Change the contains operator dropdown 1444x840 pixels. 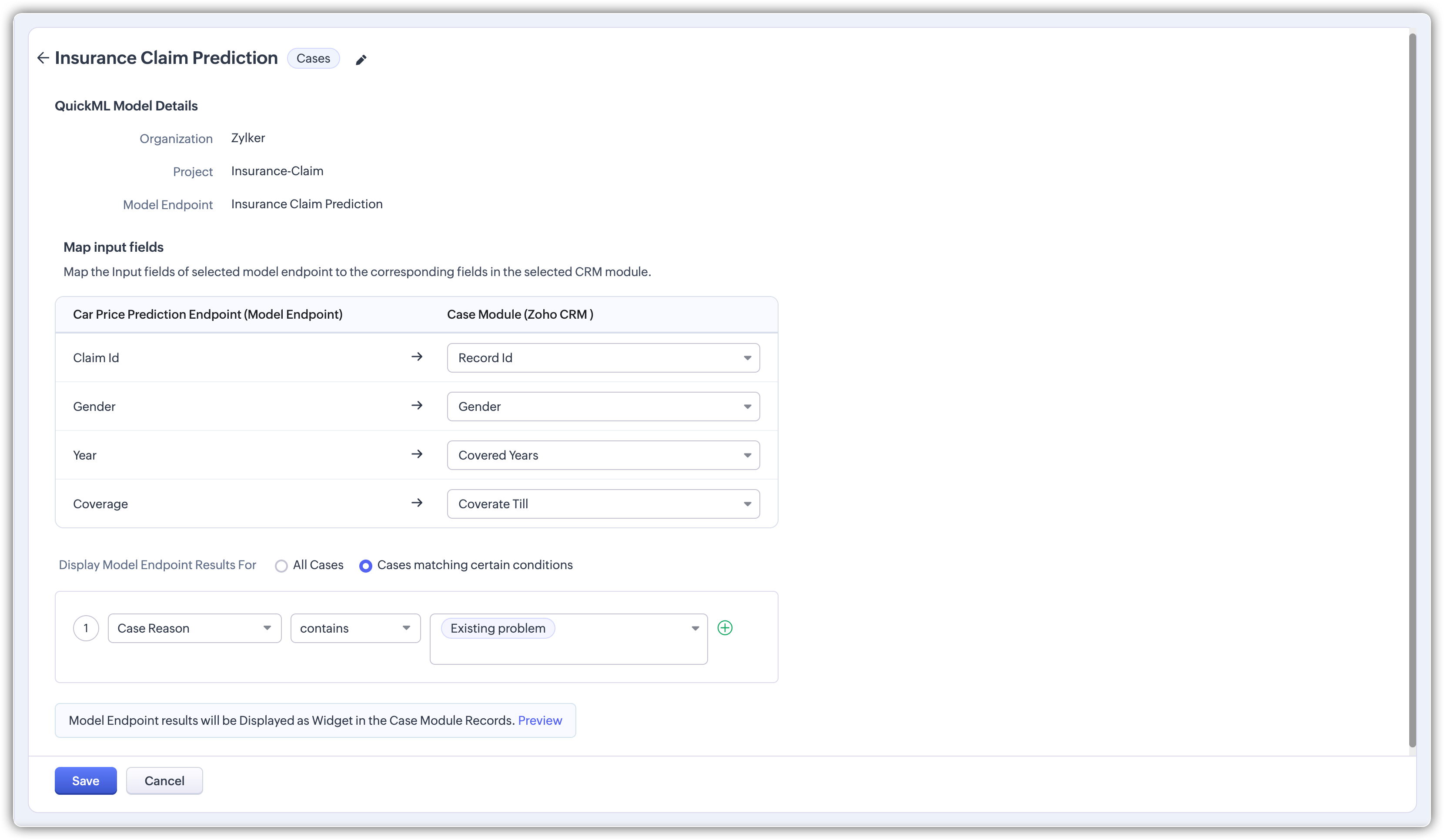(355, 628)
